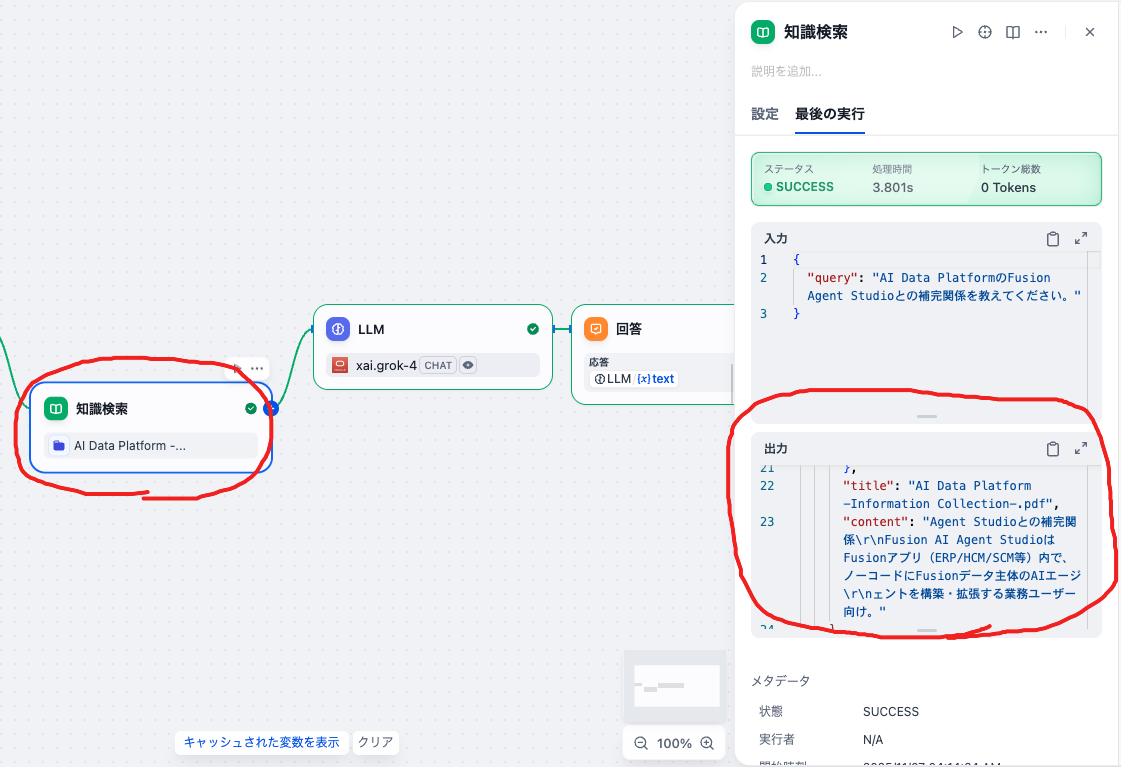This screenshot has width=1121, height=767.
Task: Open the 100% zoom level menu
Action: (x=674, y=743)
